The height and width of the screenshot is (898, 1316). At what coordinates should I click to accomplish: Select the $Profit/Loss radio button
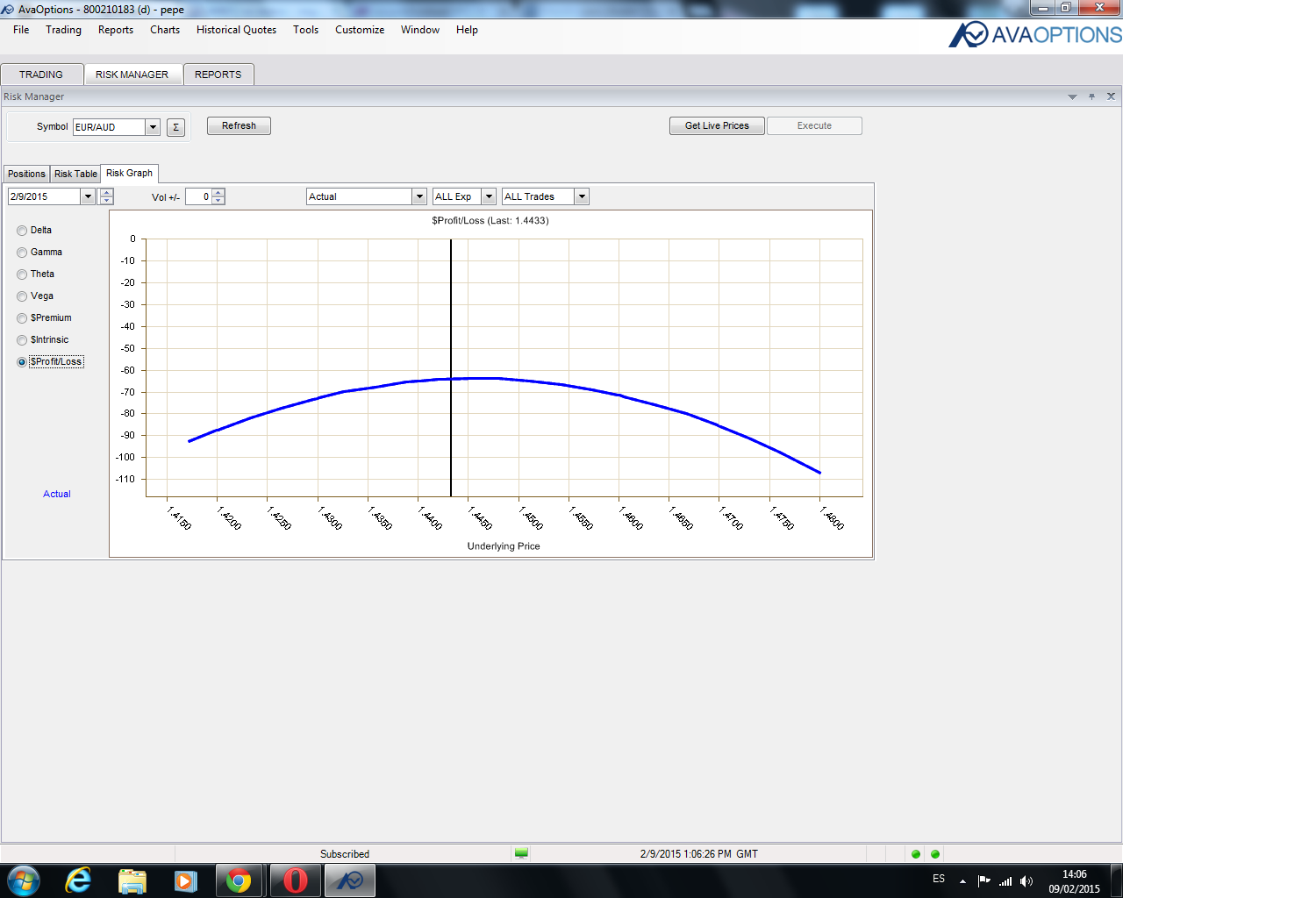(22, 362)
